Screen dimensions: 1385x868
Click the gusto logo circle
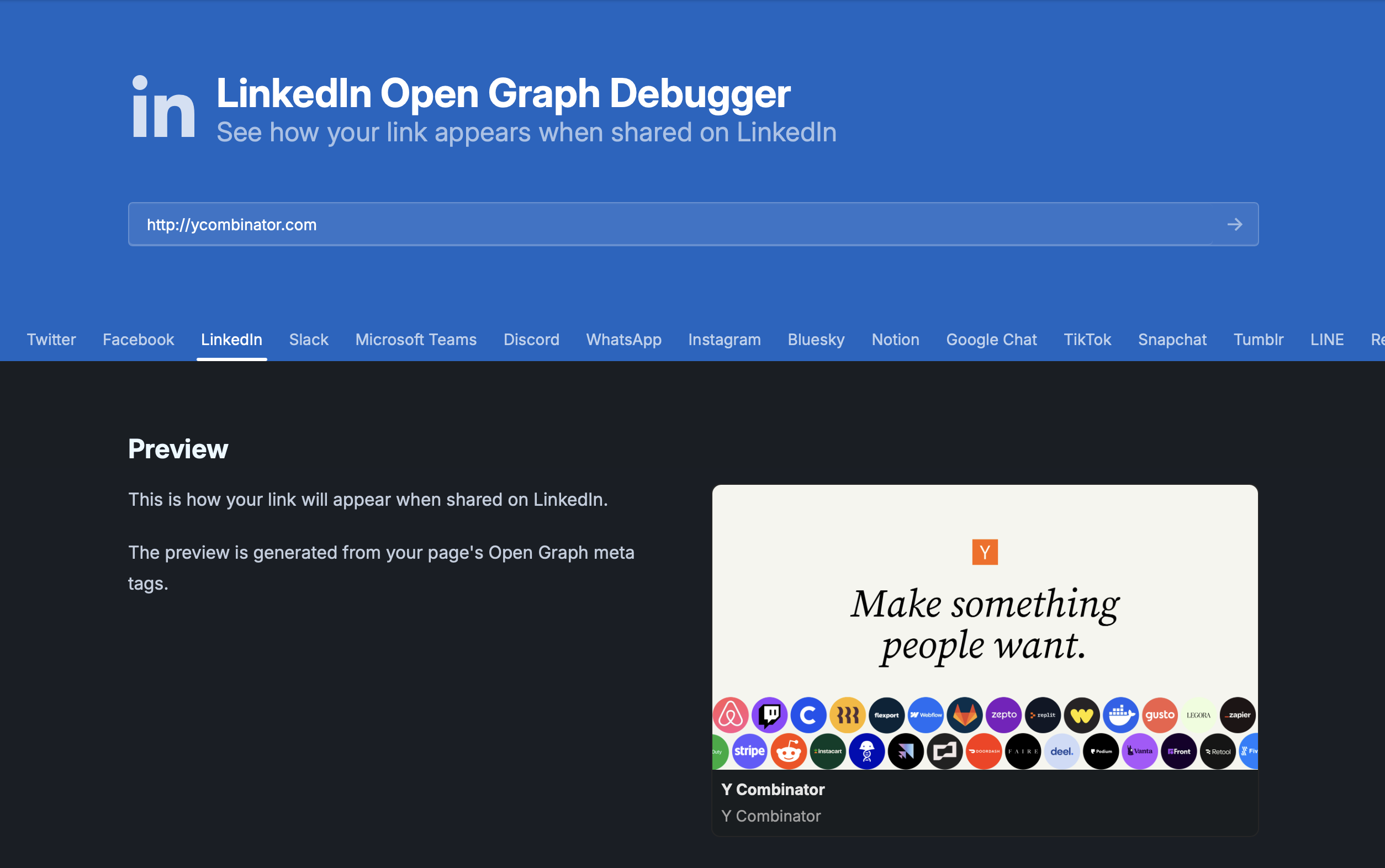(1160, 714)
